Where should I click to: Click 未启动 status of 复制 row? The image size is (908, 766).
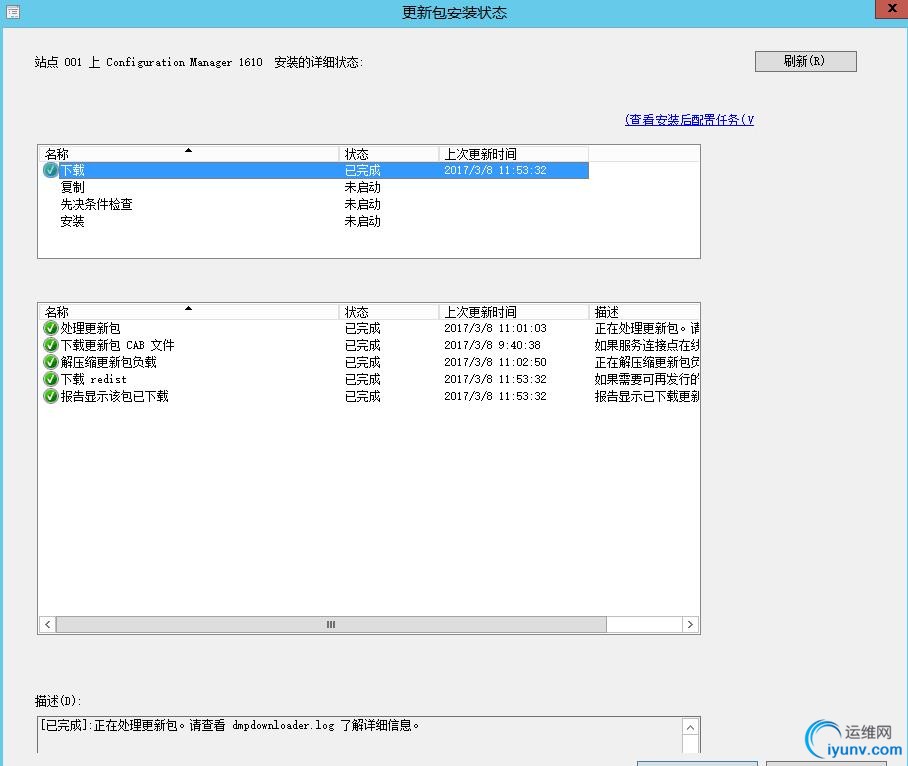tap(363, 188)
